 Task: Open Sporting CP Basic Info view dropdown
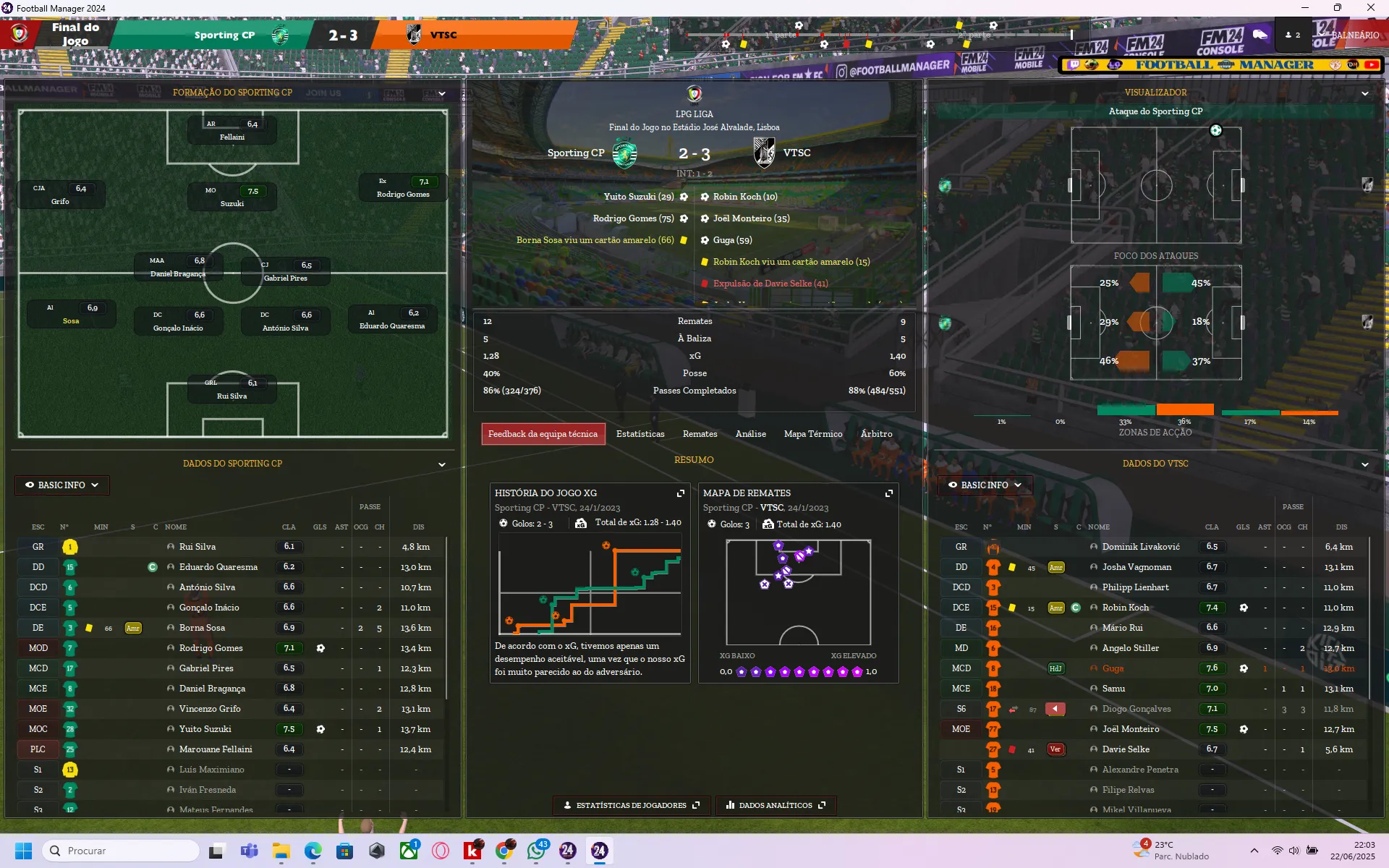(x=61, y=485)
